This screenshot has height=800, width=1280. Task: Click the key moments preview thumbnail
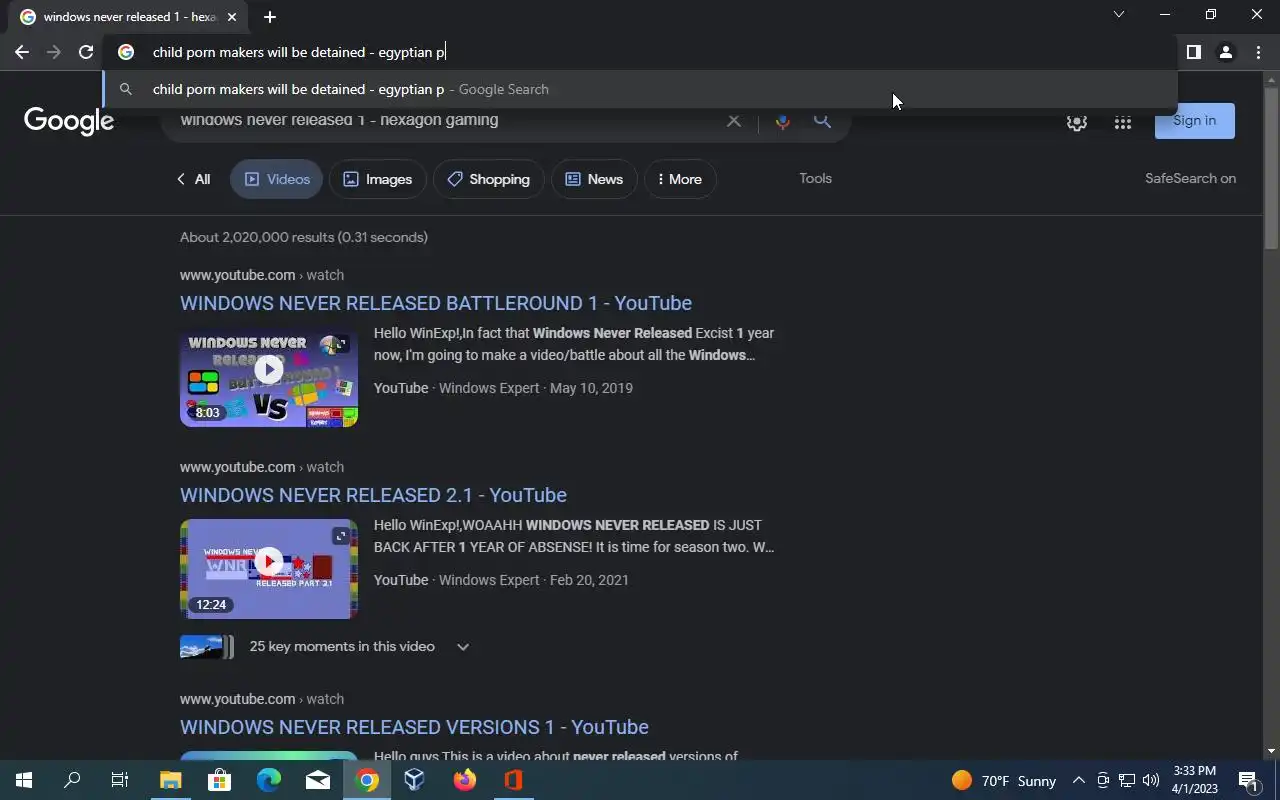[x=206, y=647]
